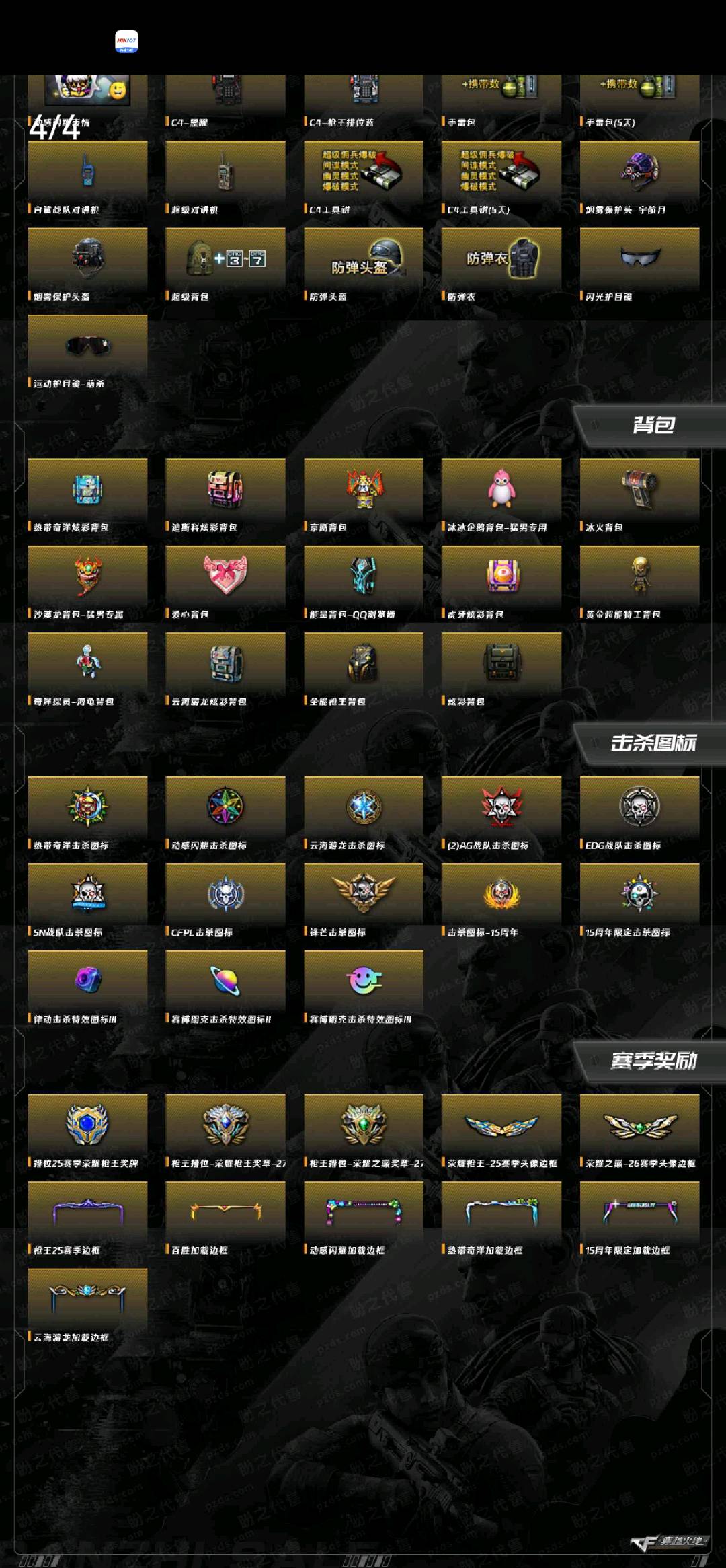This screenshot has width=726, height=1568.
Task: Click the HIKIOT app icon at top
Action: 127,41
